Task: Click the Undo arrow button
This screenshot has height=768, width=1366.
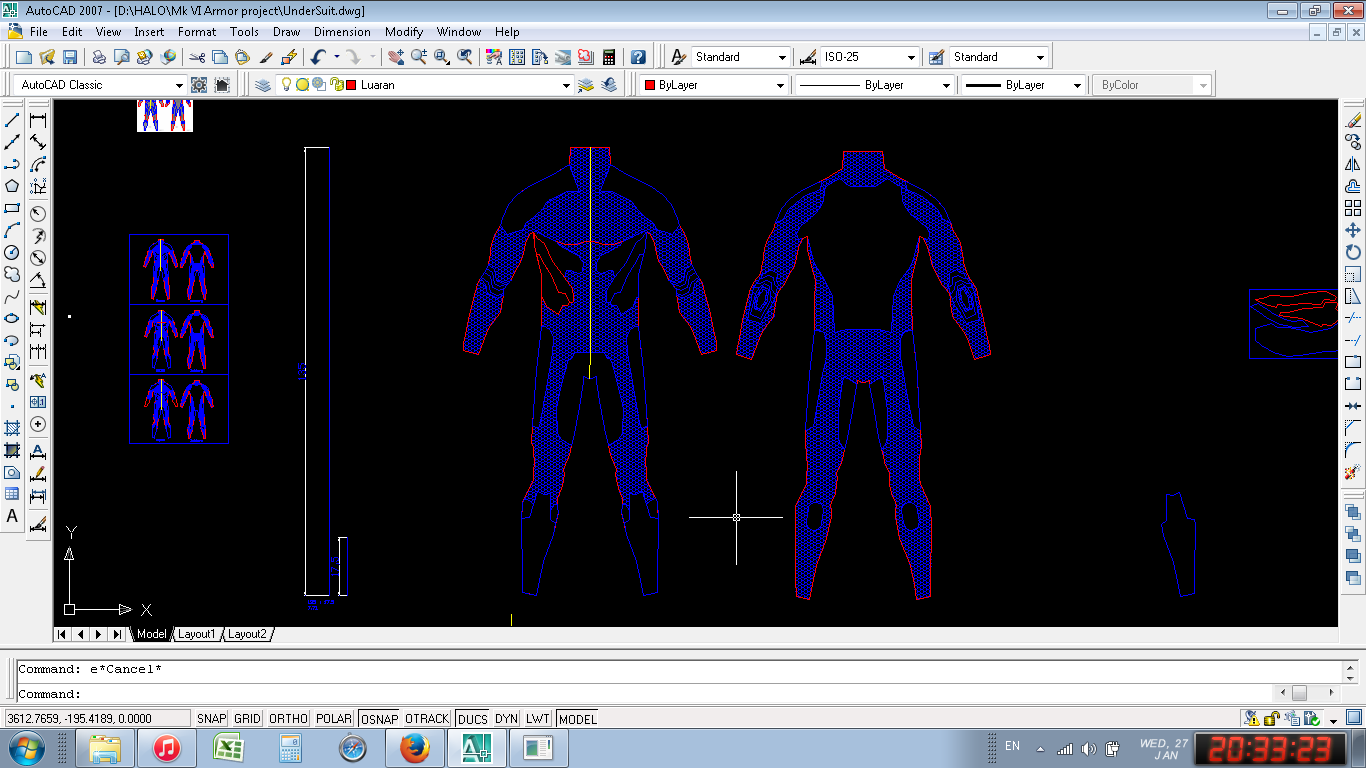Action: 318,57
